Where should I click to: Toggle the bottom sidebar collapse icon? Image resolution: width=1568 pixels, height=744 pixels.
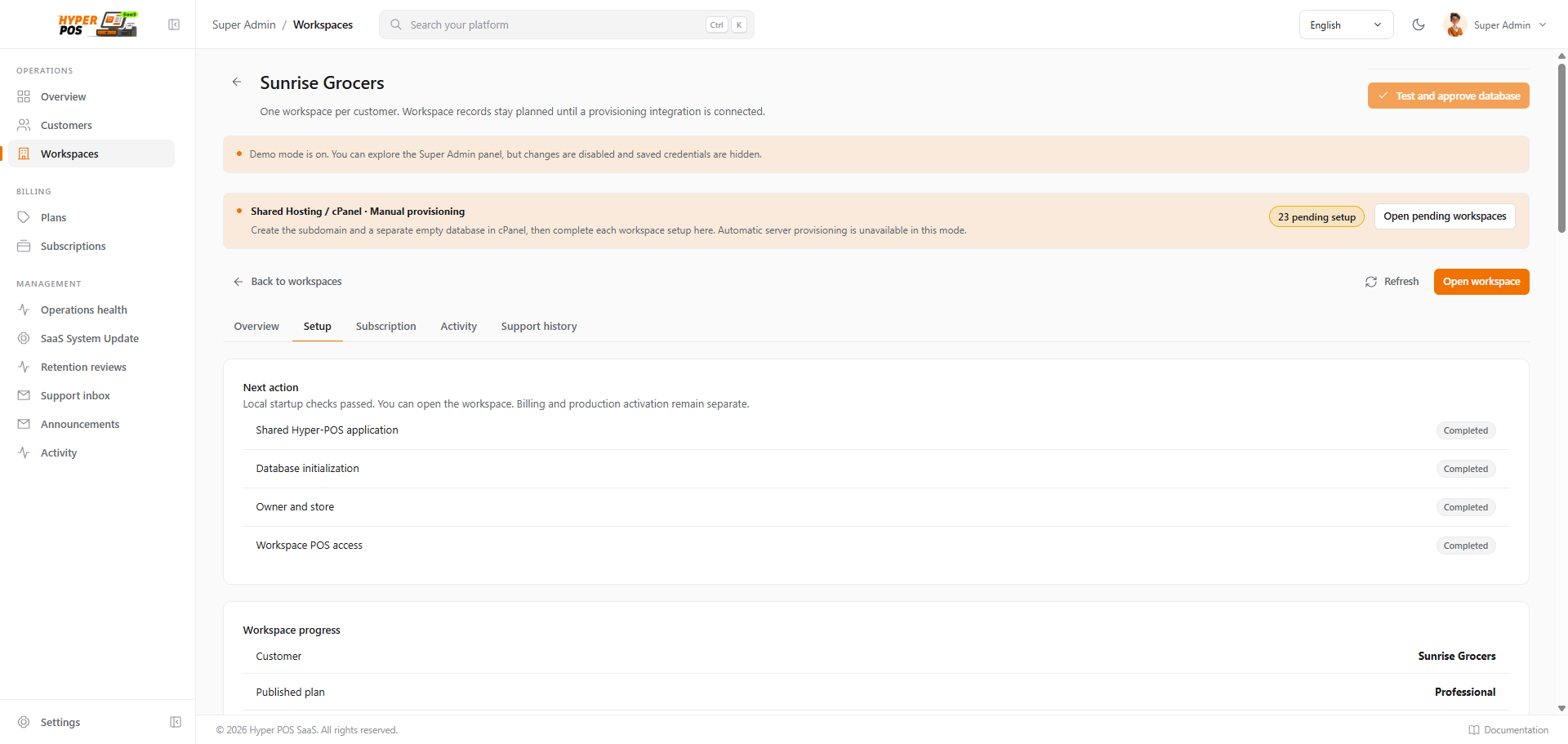click(x=175, y=722)
